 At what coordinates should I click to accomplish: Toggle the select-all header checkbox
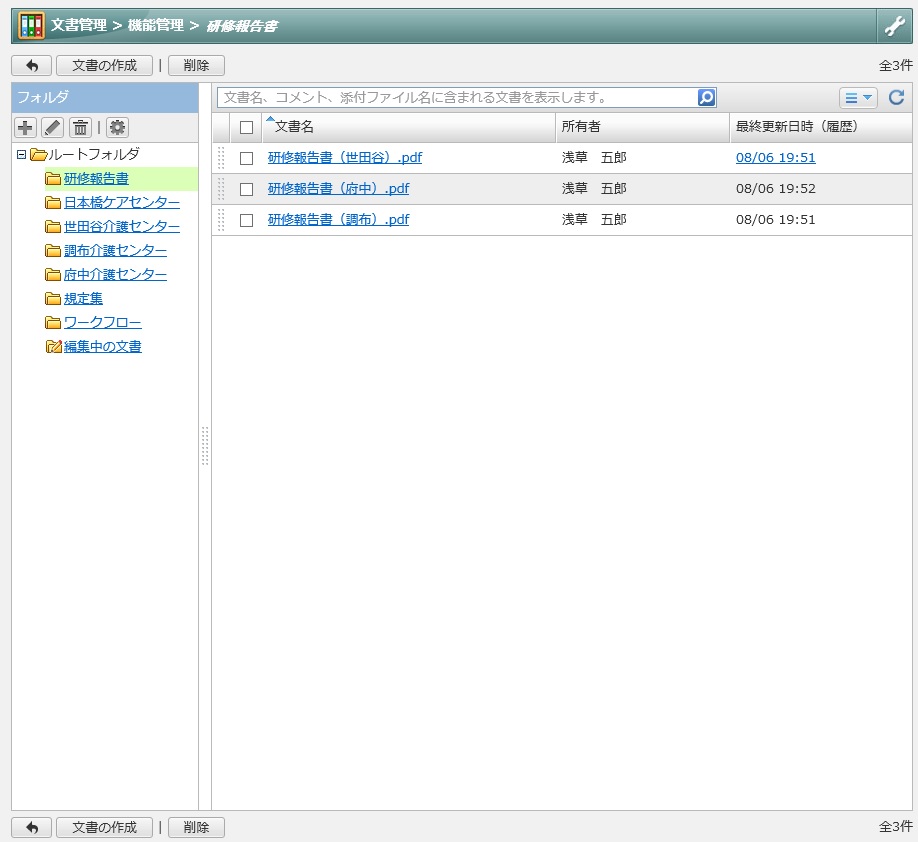[246, 127]
